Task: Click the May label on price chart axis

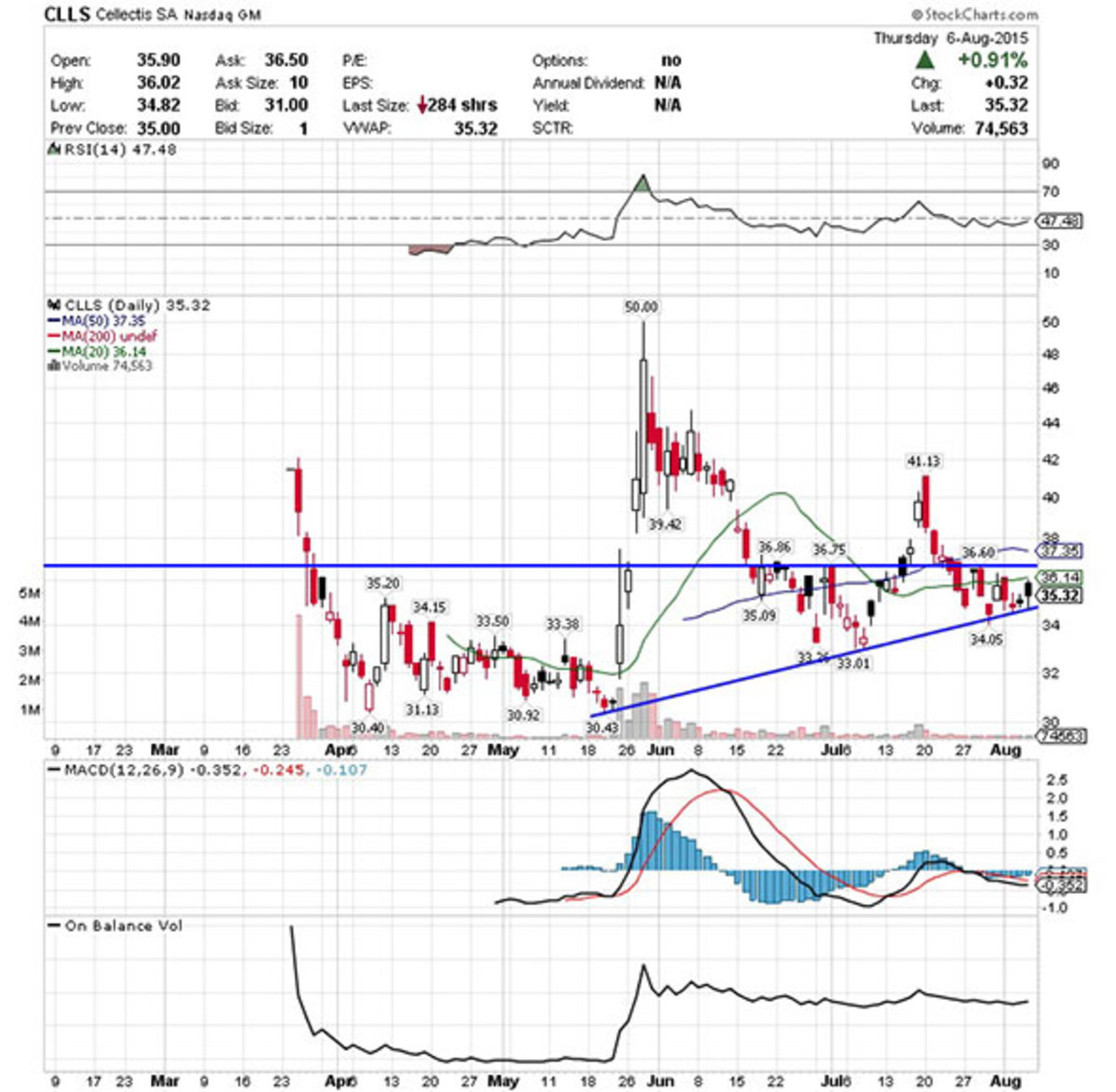Action: point(503,749)
